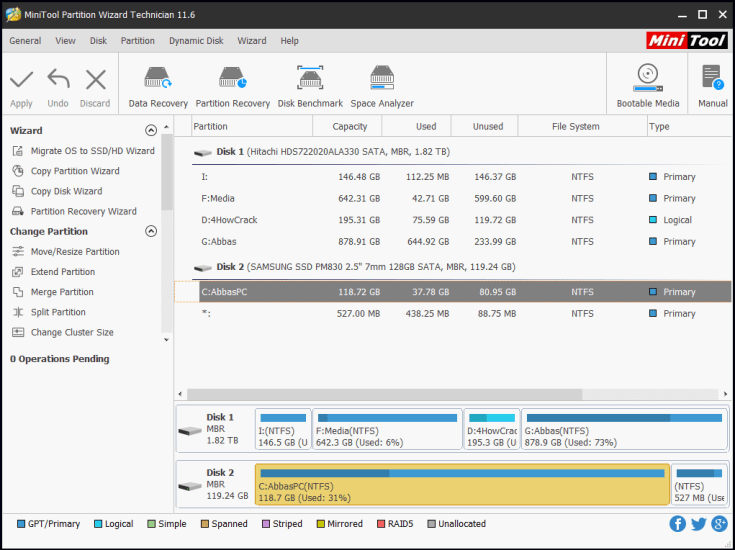Choose Split Partition action
Screen dimensions: 735x550
[x=48, y=312]
